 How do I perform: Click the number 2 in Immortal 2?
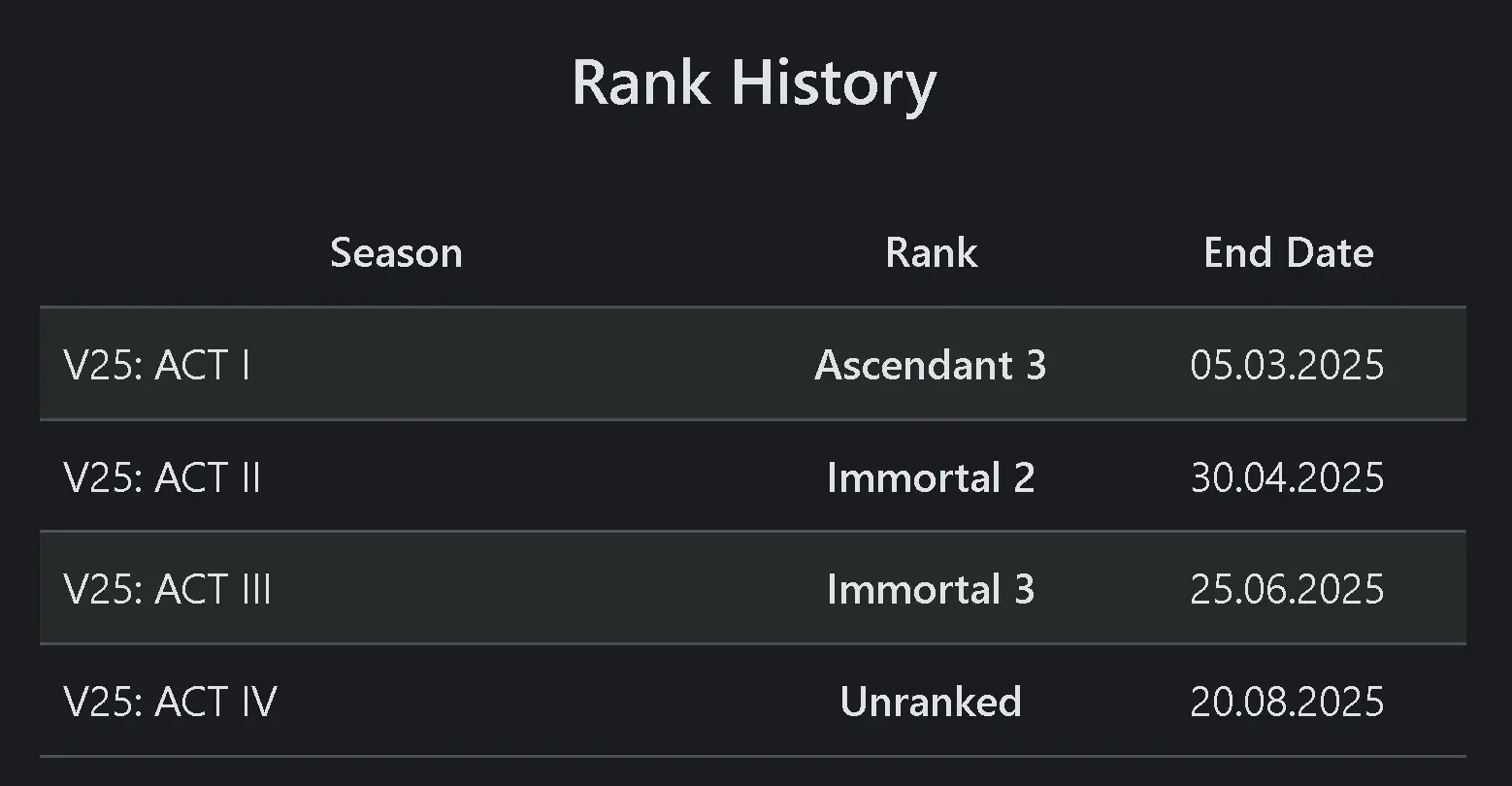point(1024,478)
